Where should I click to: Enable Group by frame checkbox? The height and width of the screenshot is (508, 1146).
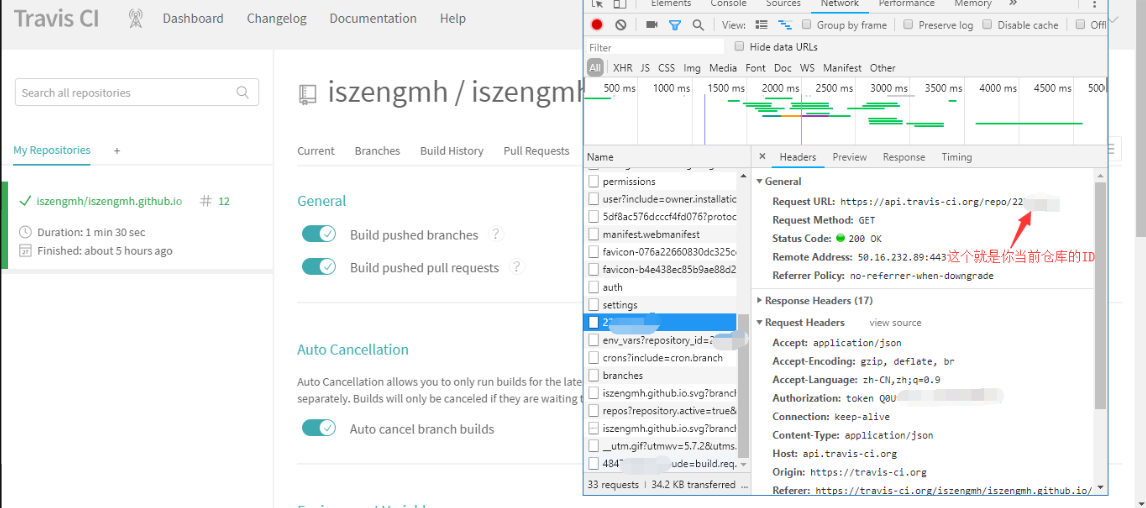click(807, 24)
